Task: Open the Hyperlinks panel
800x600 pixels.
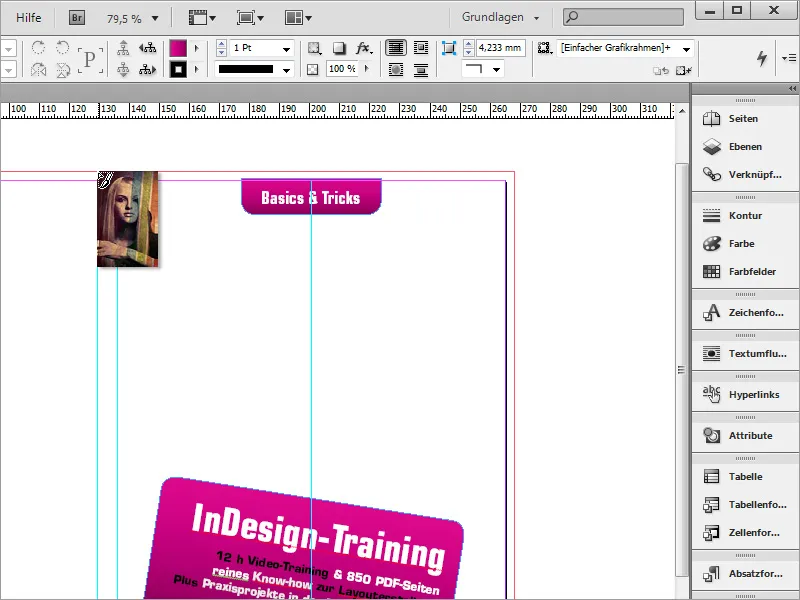Action: point(745,394)
